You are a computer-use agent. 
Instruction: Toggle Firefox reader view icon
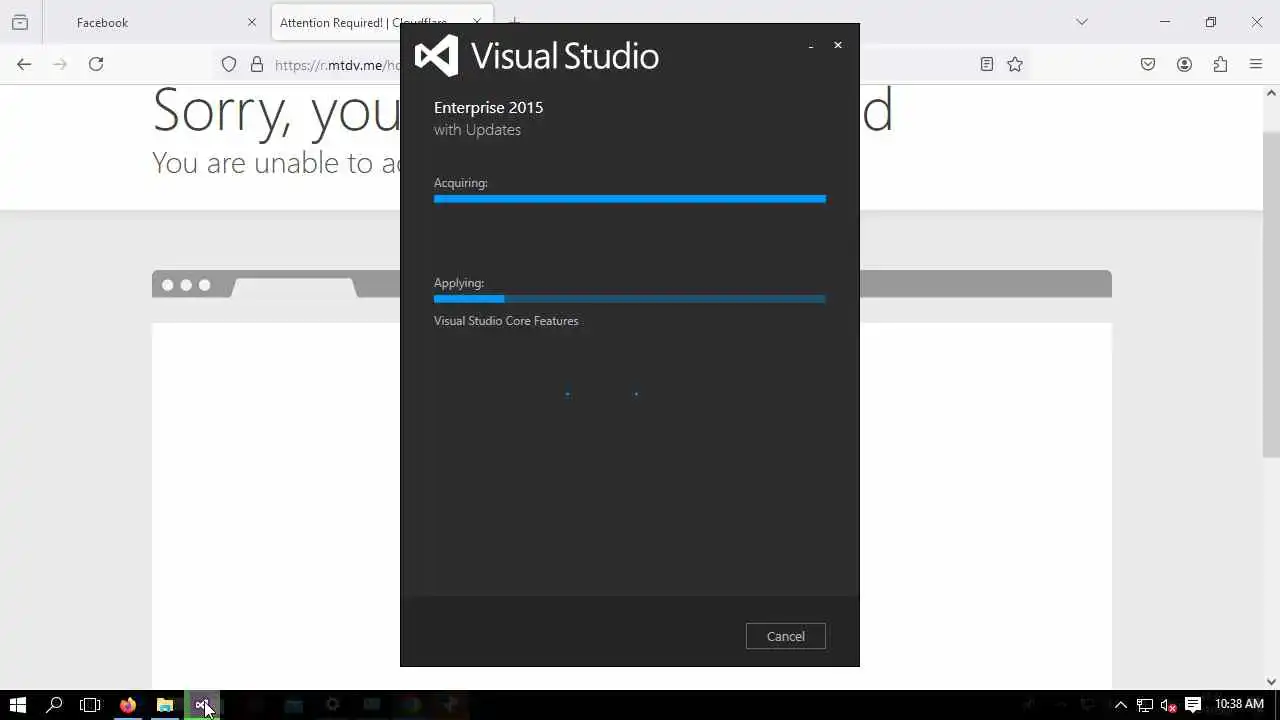pyautogui.click(x=987, y=64)
